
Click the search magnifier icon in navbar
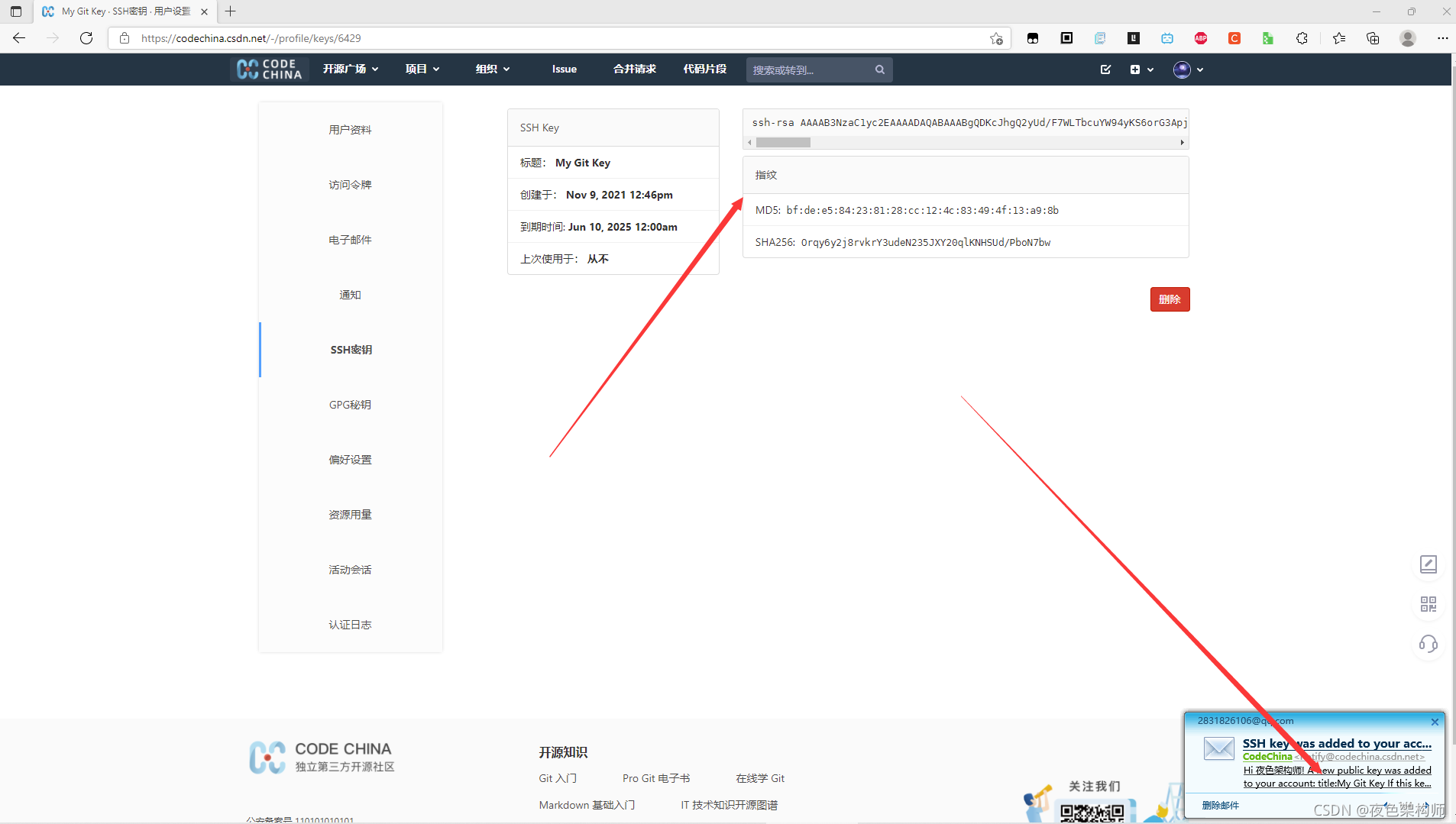coord(880,69)
